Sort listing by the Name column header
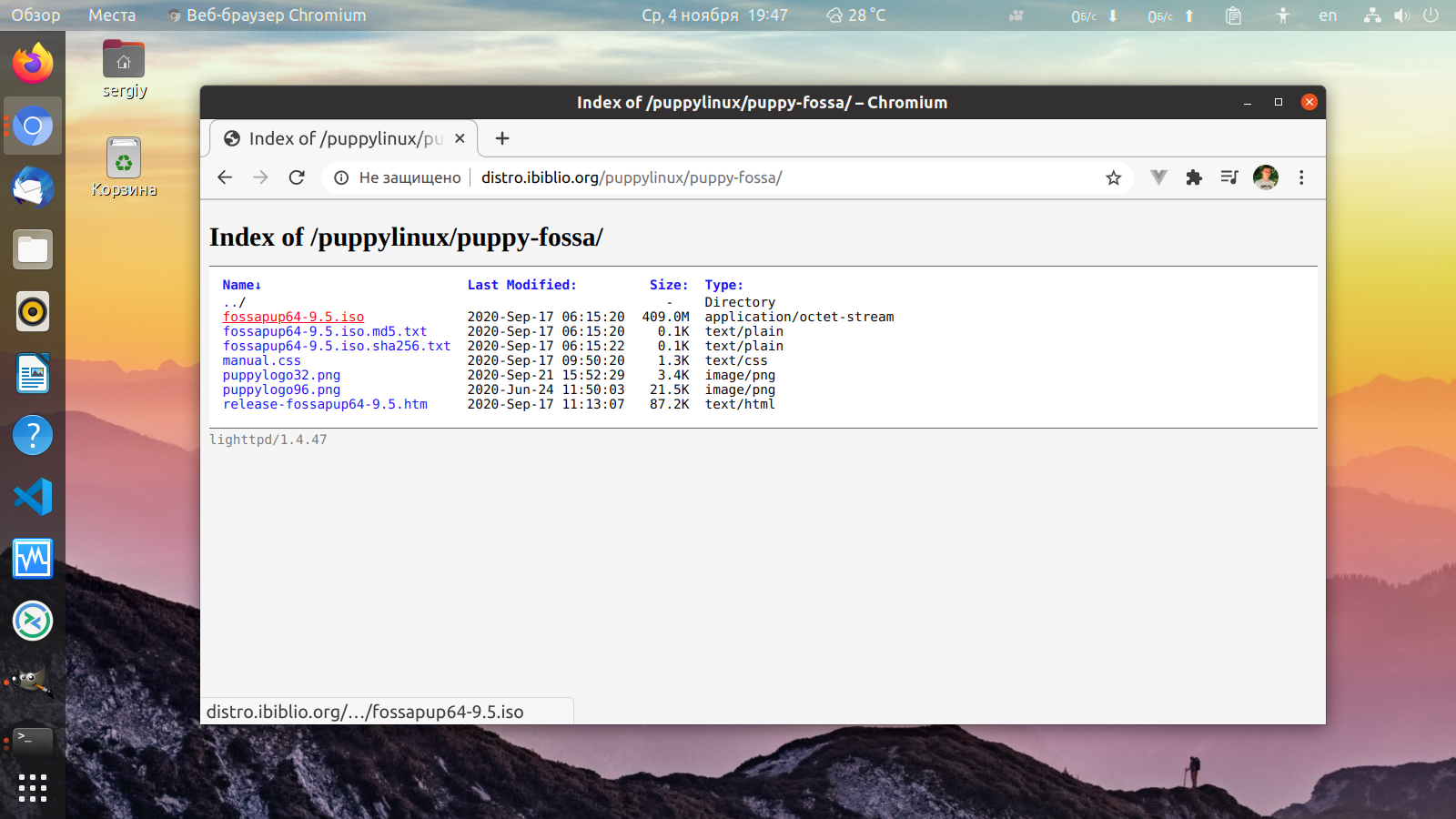Image resolution: width=1456 pixels, height=819 pixels. [242, 285]
